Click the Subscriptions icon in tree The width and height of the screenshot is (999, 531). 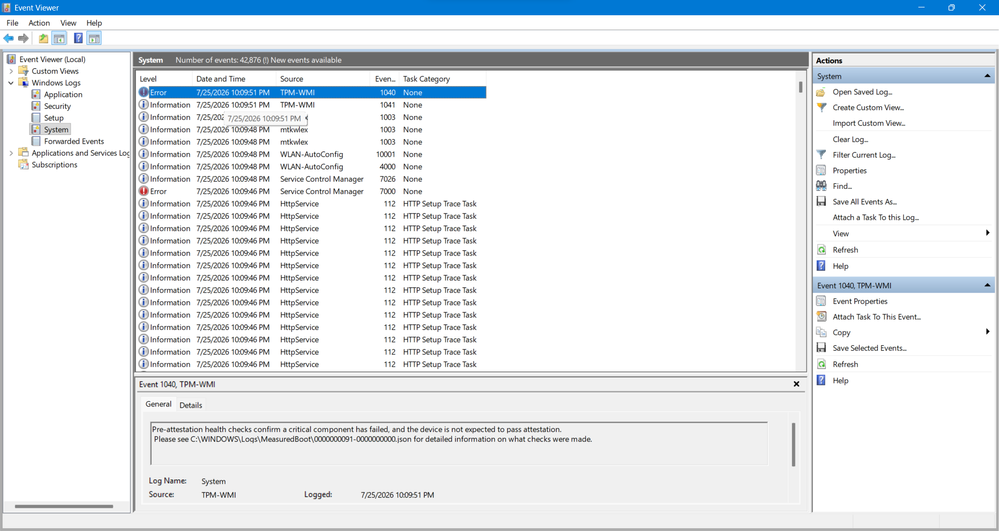tap(24, 164)
